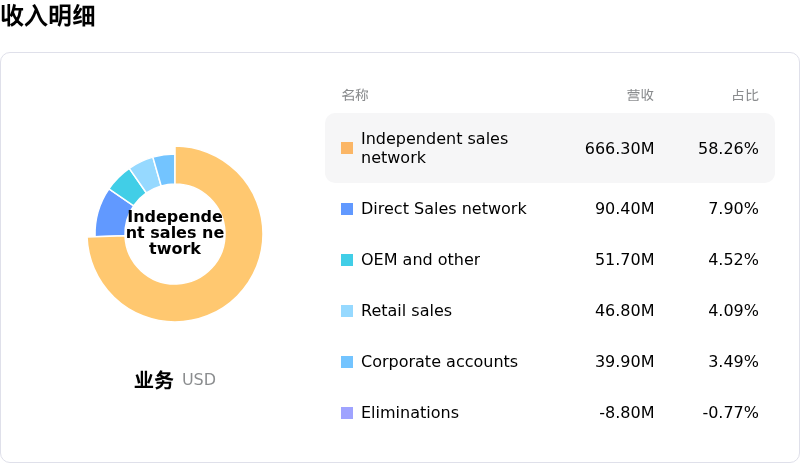The image size is (800, 463).
Task: Click the teal OEM and other swatch
Action: pos(347,260)
